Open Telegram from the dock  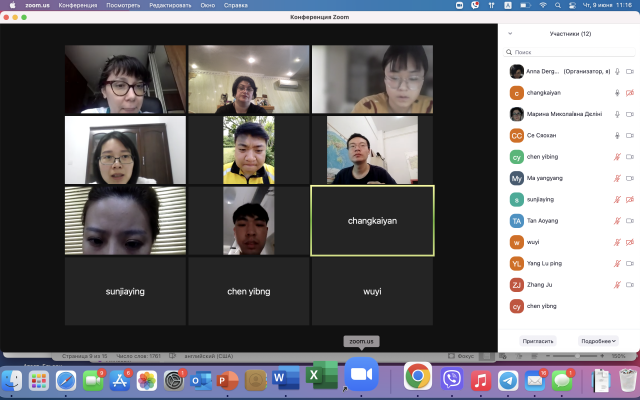tap(508, 380)
